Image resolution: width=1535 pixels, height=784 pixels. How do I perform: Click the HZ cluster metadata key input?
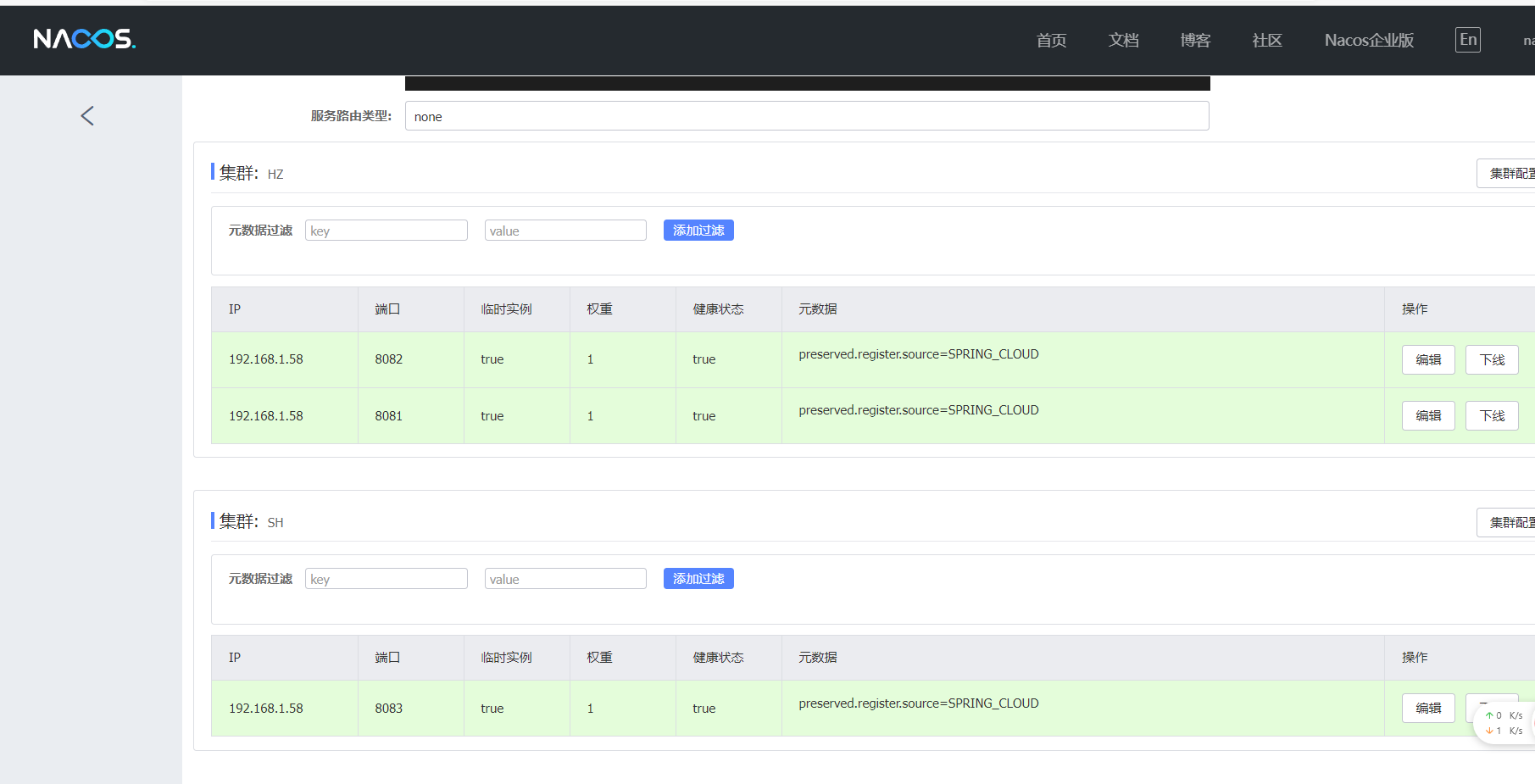coord(386,231)
